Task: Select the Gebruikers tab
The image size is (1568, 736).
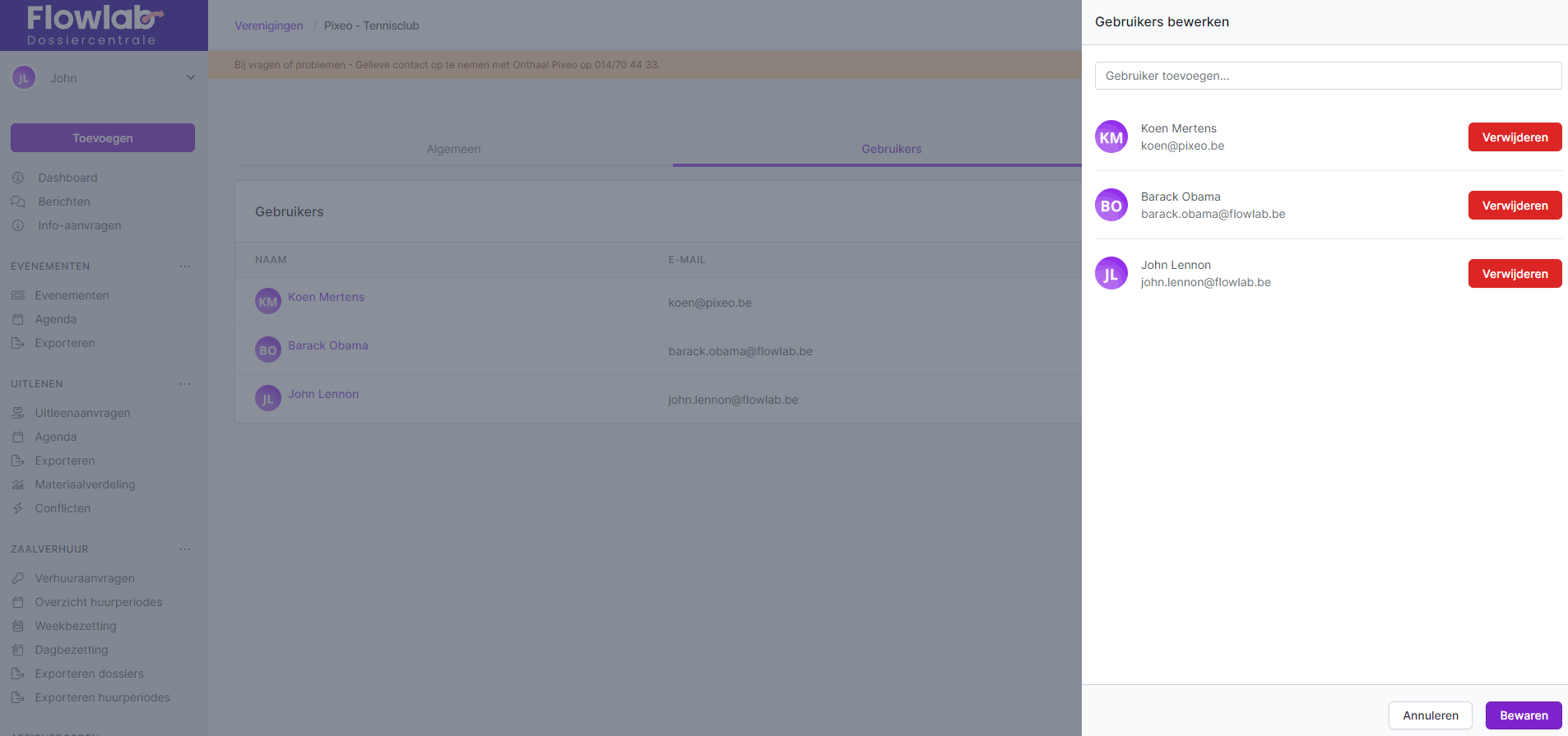Action: coord(891,149)
